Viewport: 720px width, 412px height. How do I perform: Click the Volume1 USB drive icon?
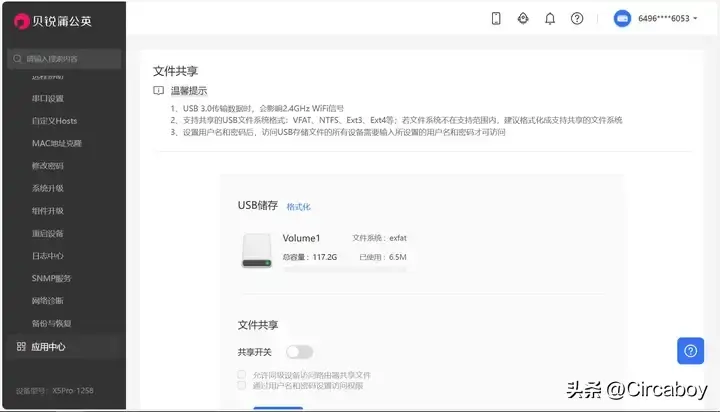pyautogui.click(x=257, y=251)
